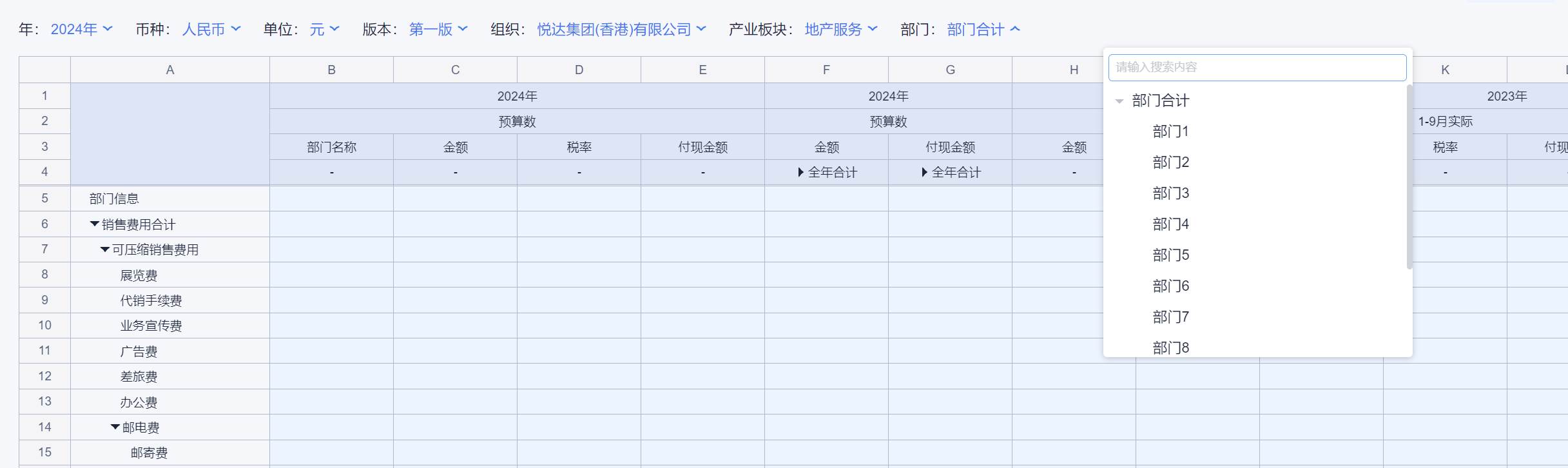Screen dimensions: 1568x468
Task: Open the 组织 悦达集团(香港)有限公司 dropdown
Action: point(621,30)
